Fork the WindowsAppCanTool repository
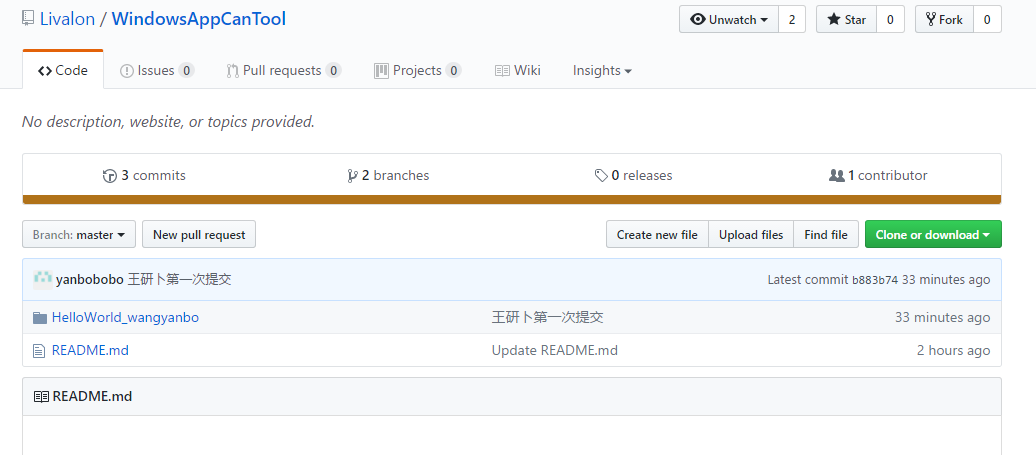Screen dimensions: 1036x455 [944, 19]
